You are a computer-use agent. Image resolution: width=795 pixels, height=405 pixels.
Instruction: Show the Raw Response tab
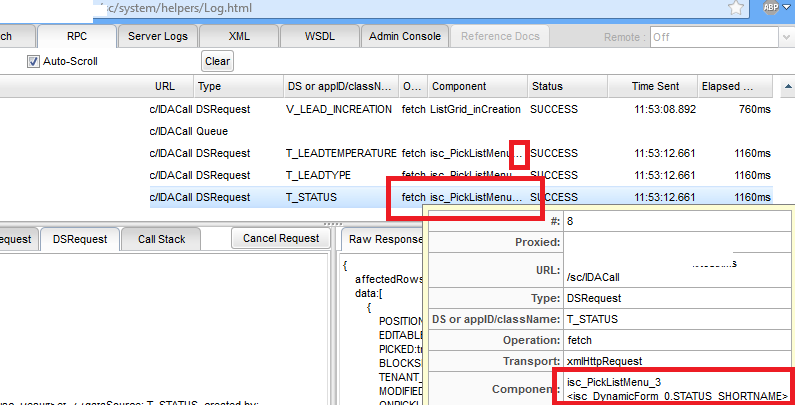[x=385, y=239]
